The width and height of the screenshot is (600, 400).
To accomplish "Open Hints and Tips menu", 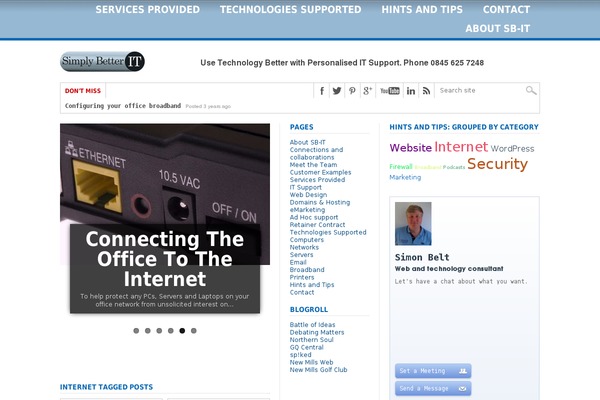I will click(x=422, y=10).
